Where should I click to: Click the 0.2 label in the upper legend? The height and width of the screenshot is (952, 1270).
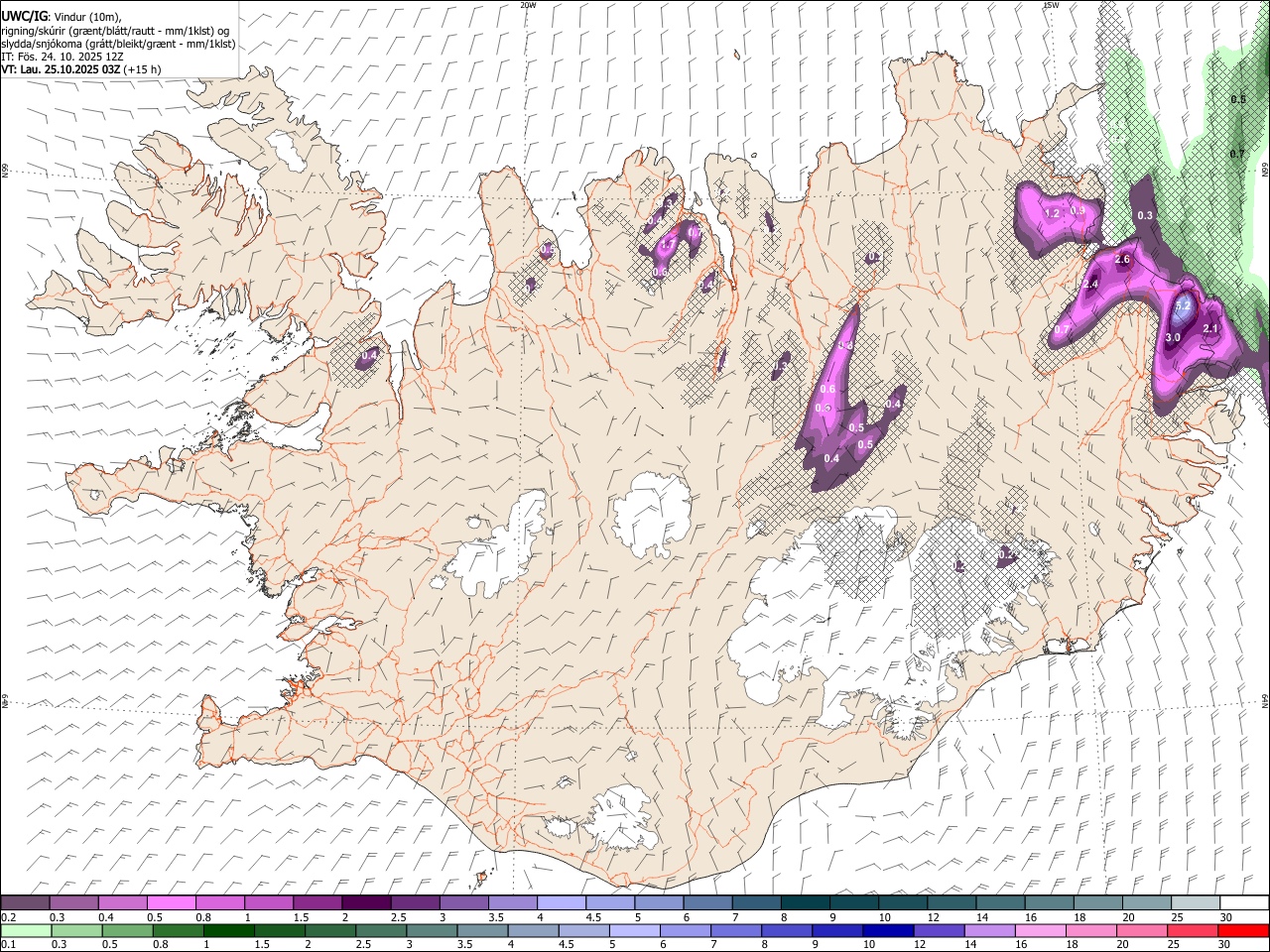point(9,917)
